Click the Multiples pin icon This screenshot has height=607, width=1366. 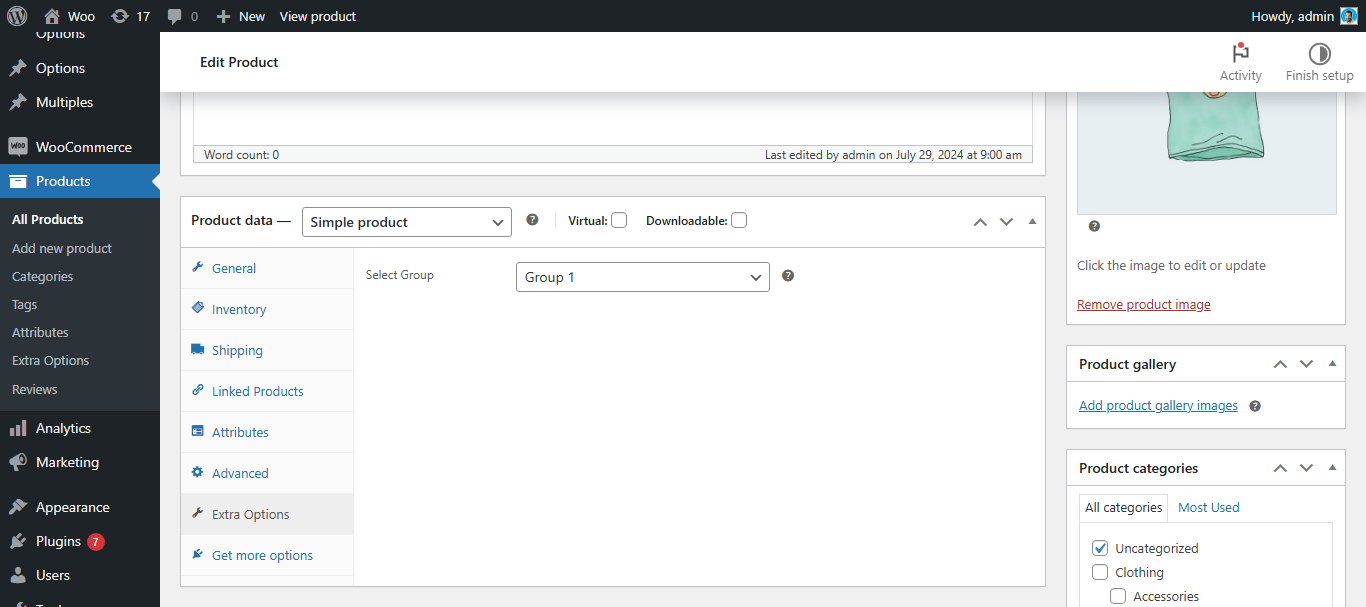click(17, 102)
